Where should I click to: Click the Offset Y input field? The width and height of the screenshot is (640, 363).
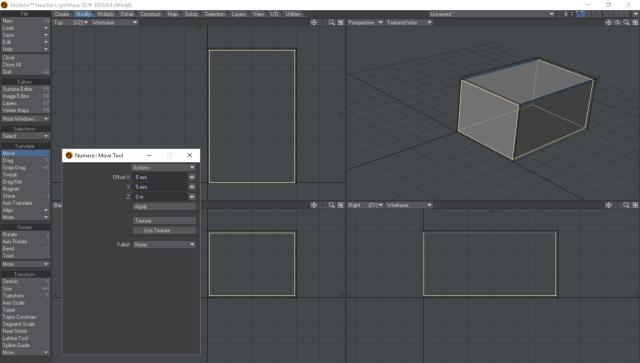pos(160,187)
